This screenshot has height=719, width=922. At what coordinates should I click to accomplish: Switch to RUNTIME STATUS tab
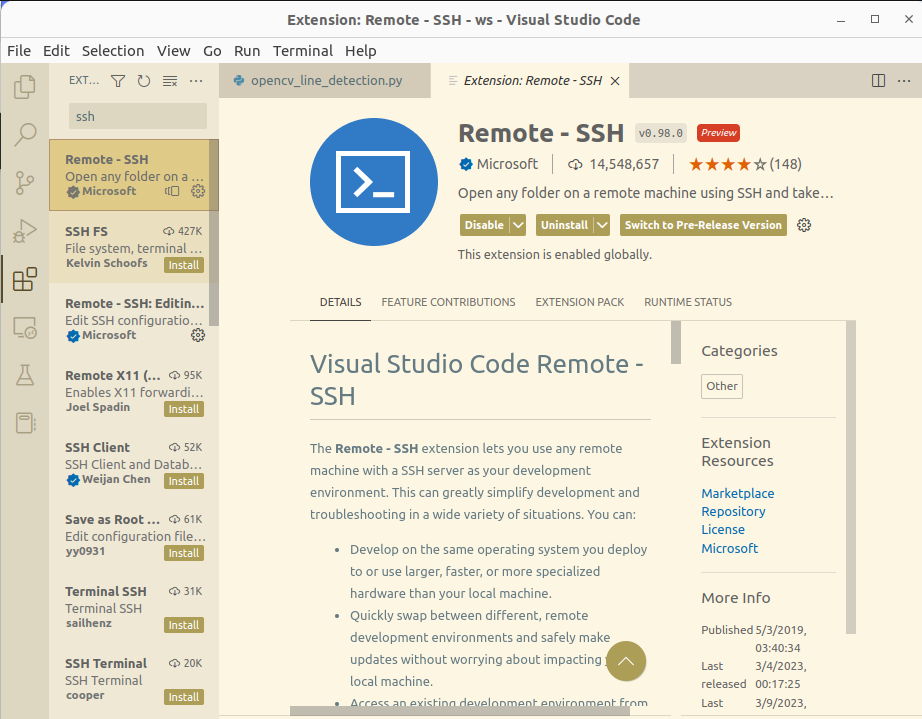click(x=688, y=302)
